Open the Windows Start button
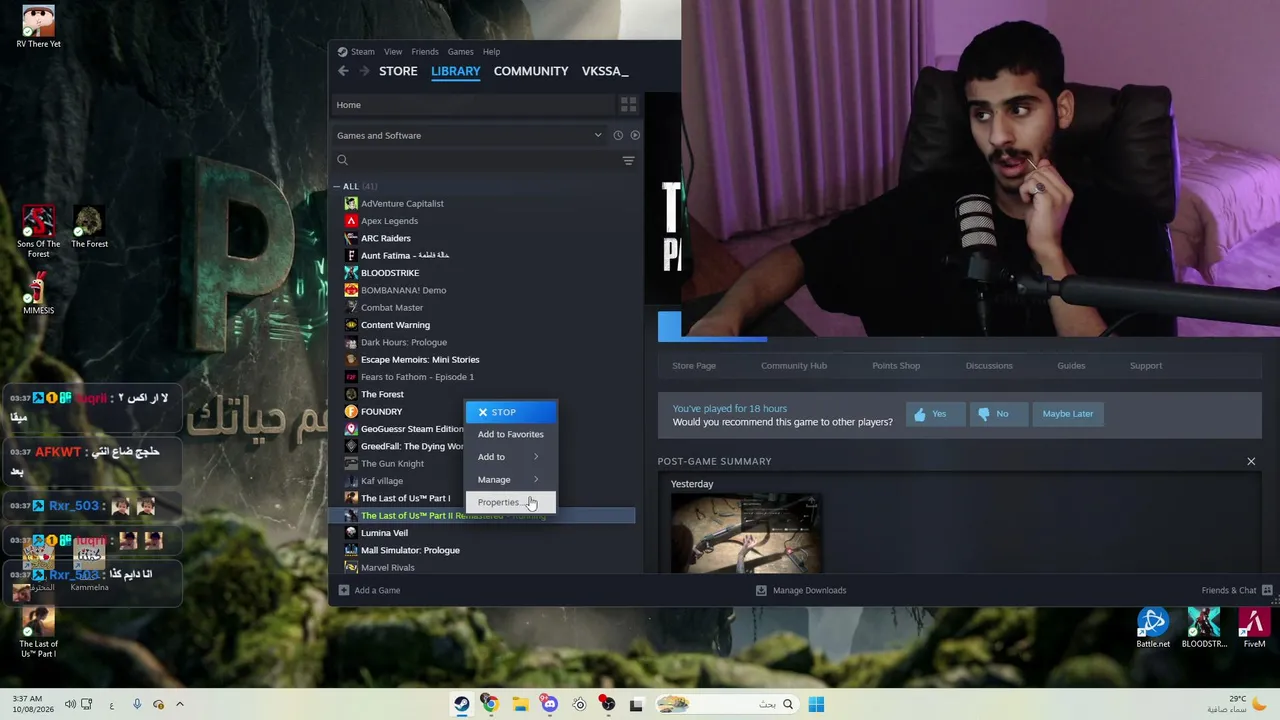The width and height of the screenshot is (1280, 720). pyautogui.click(x=816, y=704)
